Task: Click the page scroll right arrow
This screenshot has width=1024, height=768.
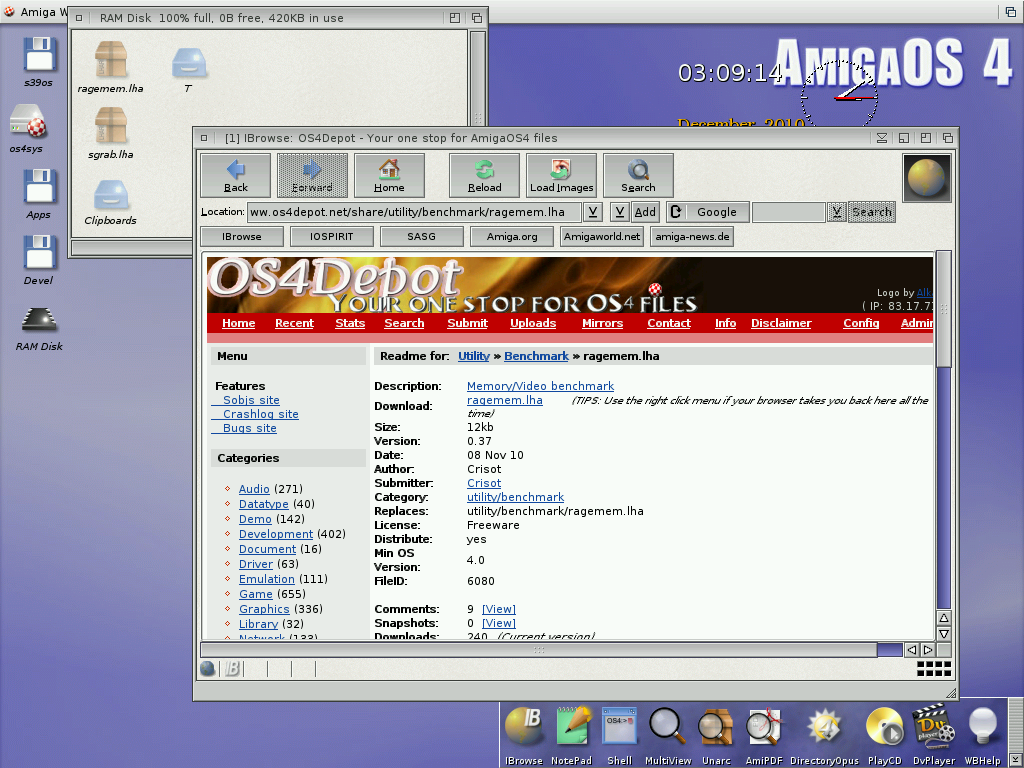Action: point(927,650)
